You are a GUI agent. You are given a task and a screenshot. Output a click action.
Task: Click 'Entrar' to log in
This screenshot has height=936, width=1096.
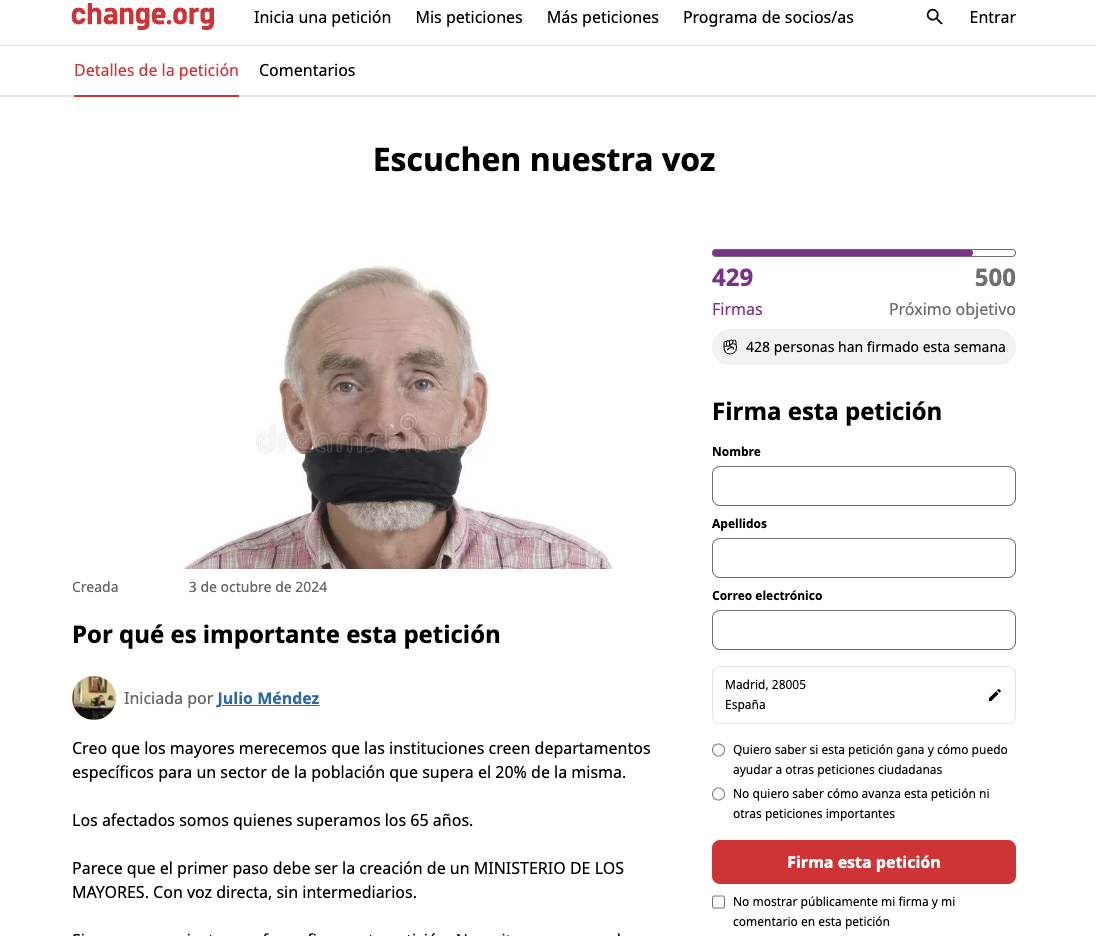(993, 17)
